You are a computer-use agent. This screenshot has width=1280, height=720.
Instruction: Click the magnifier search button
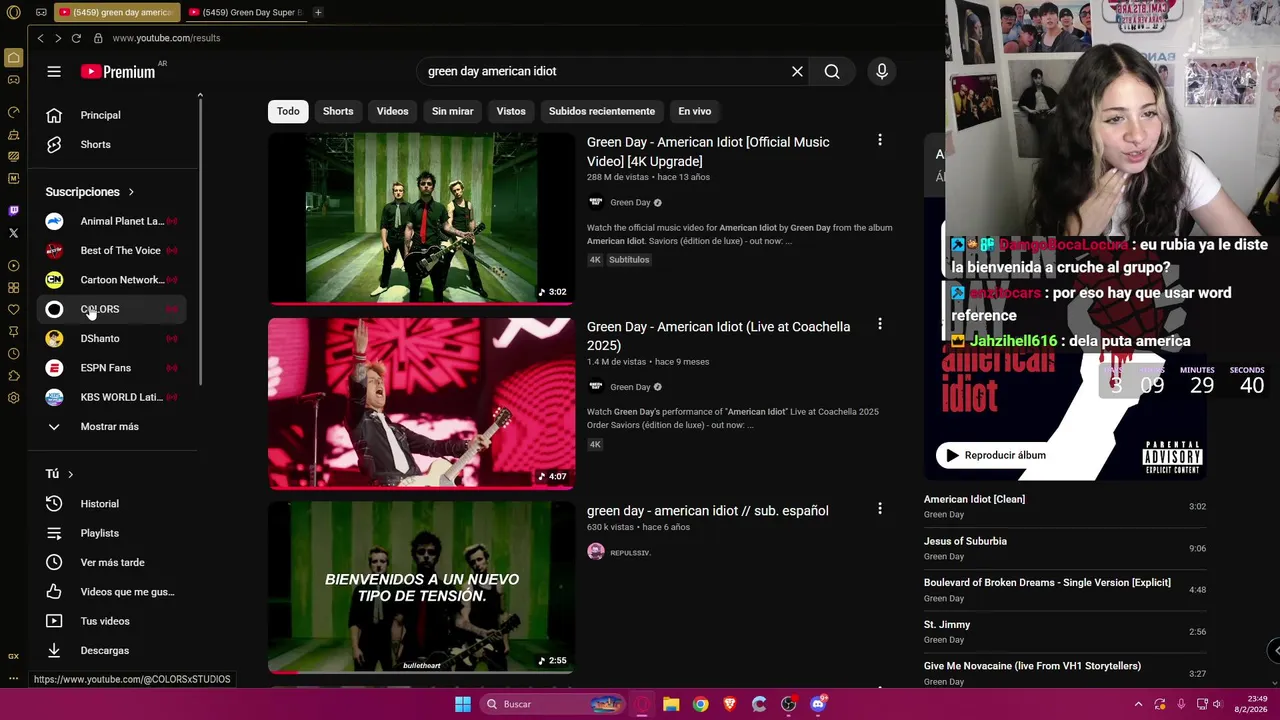(832, 71)
